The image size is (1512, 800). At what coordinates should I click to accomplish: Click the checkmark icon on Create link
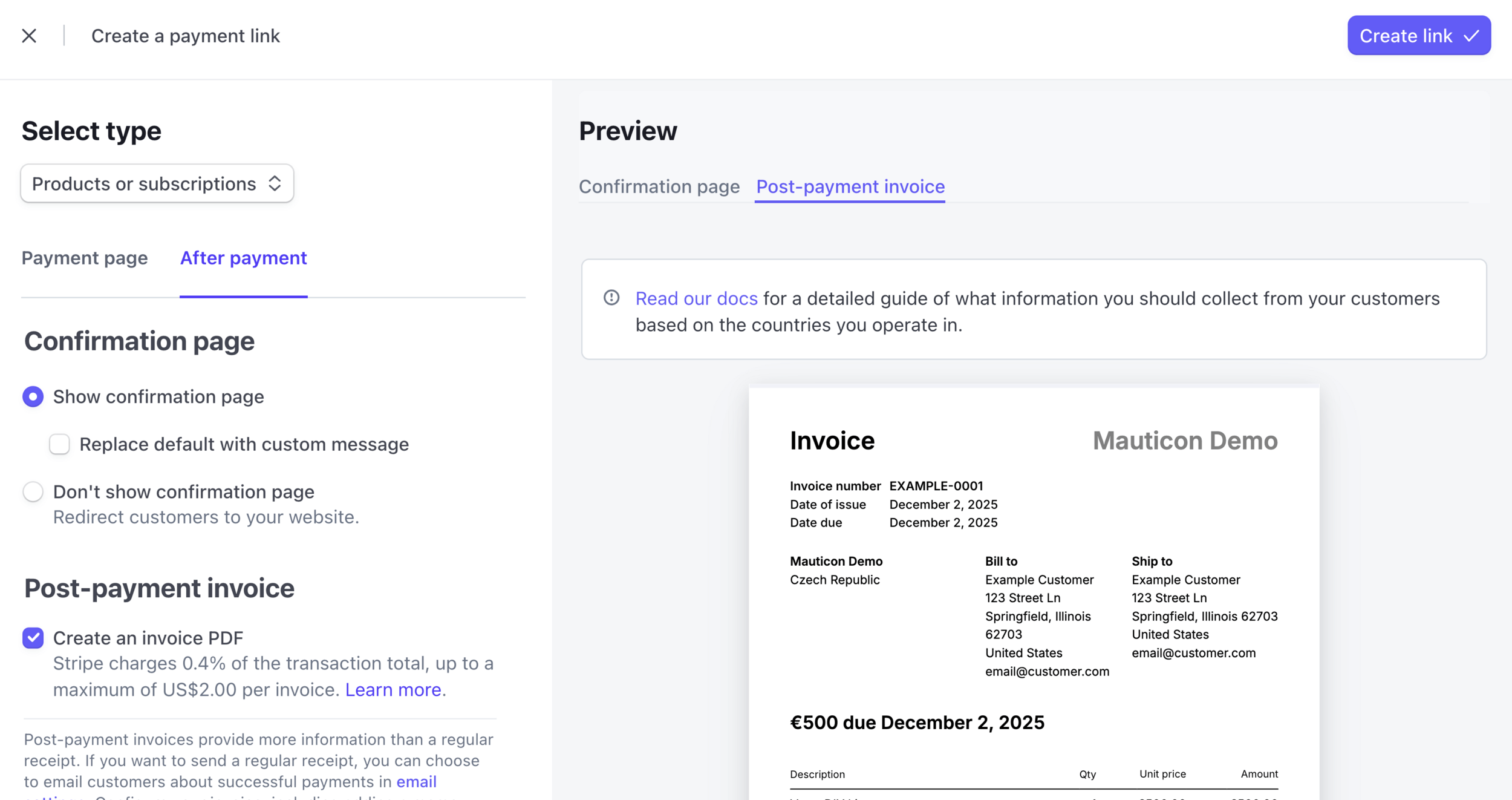[1471, 36]
